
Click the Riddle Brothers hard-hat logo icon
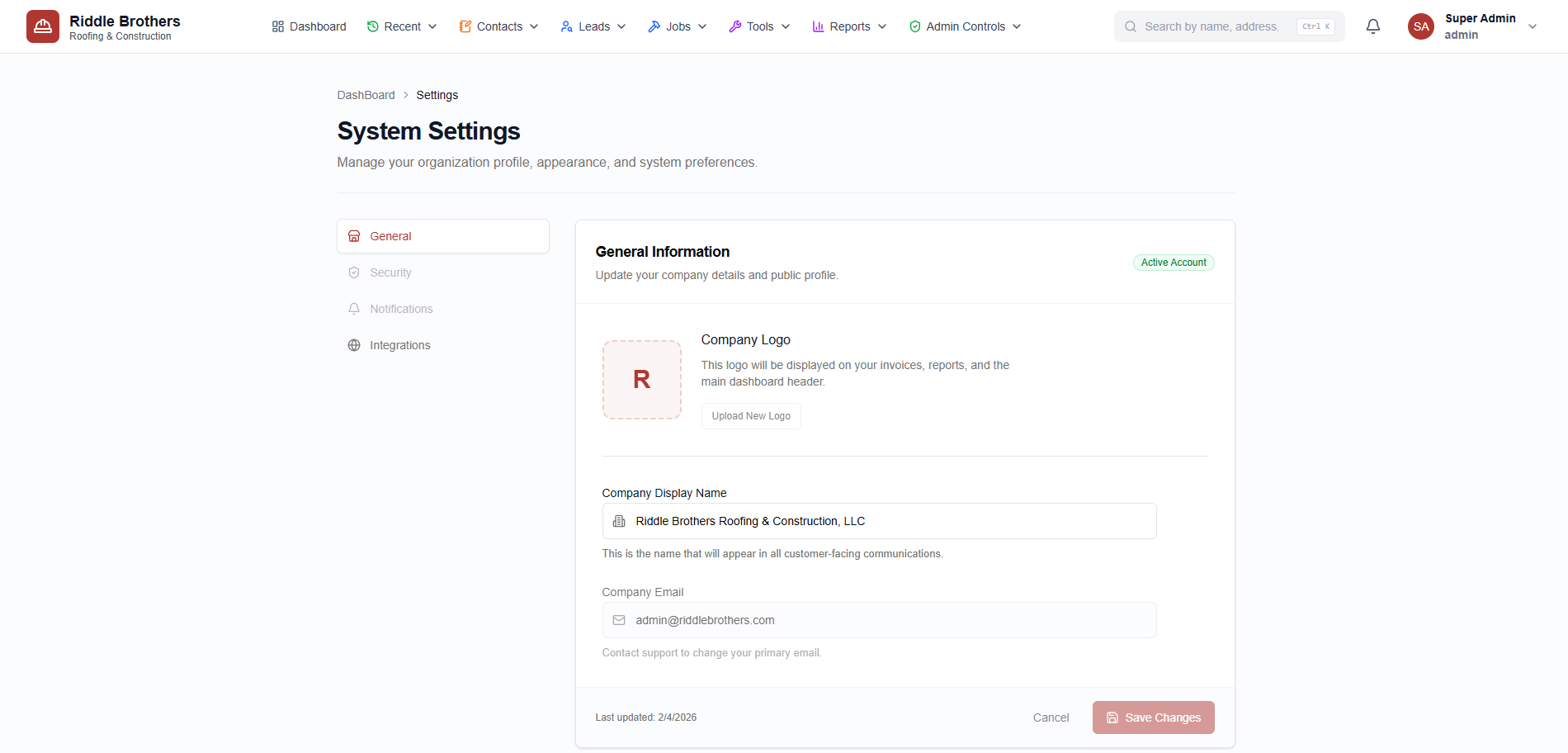pyautogui.click(x=42, y=26)
